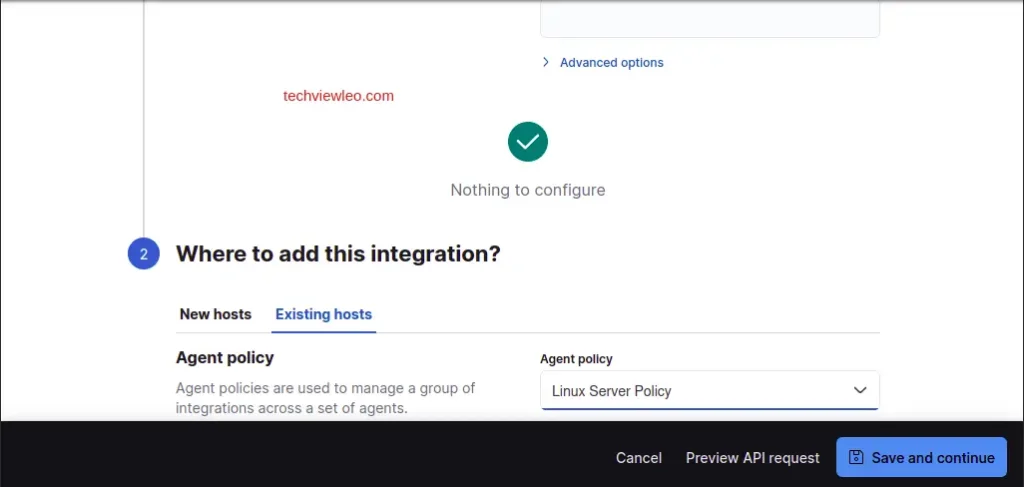
Task: Click the green checkmark success icon
Action: coord(527,142)
